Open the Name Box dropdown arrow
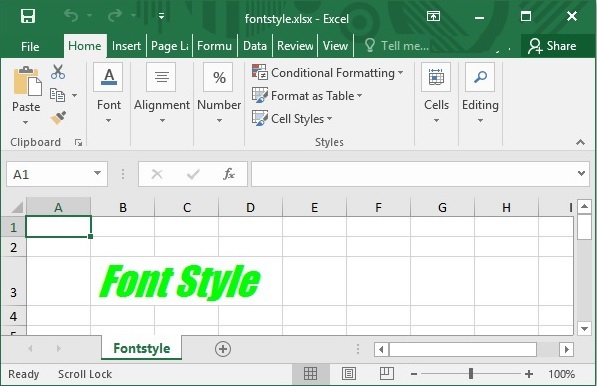 97,174
